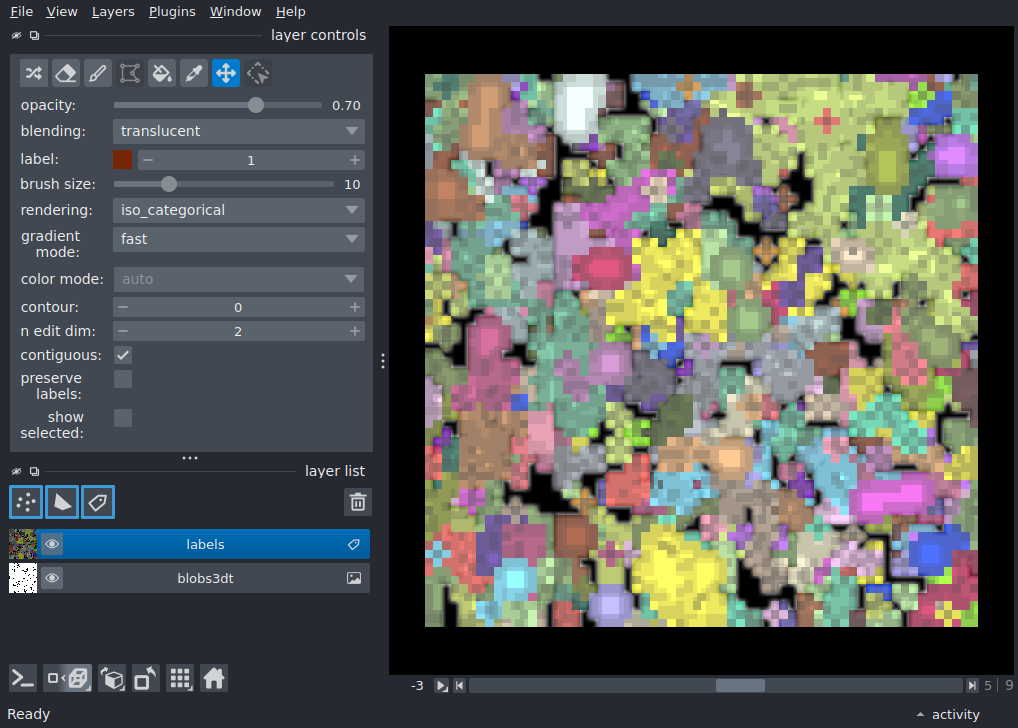Add a new shapes layer
The width and height of the screenshot is (1018, 728).
pos(62,502)
